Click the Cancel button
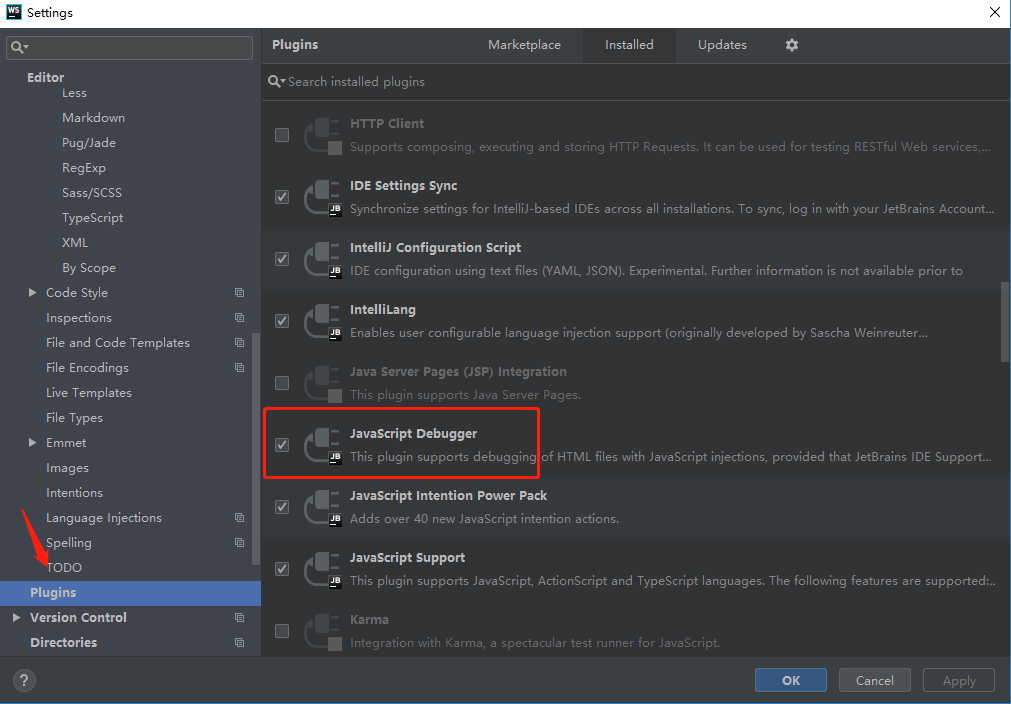 point(874,680)
